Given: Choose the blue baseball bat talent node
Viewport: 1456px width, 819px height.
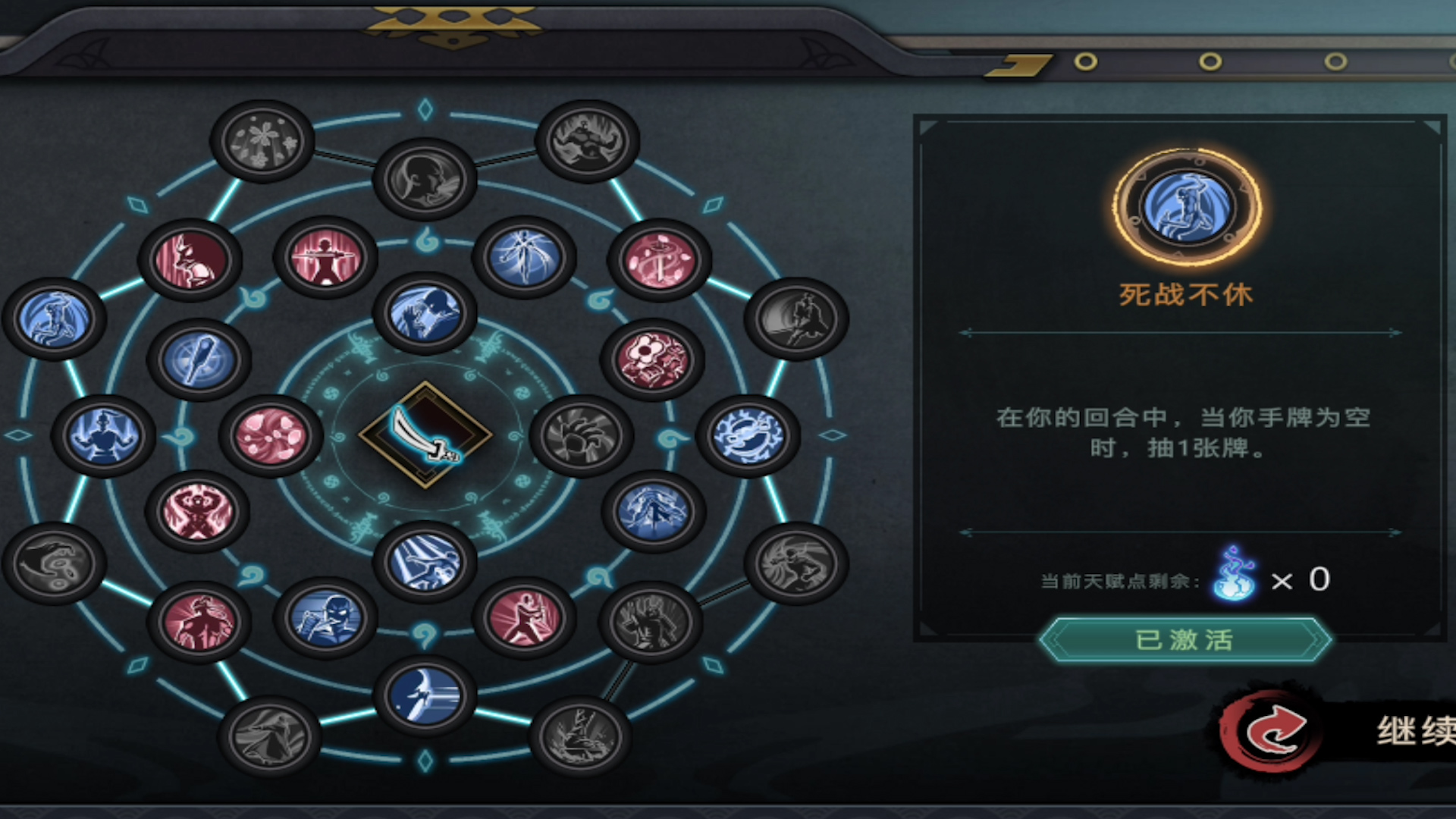Looking at the screenshot, I should point(199,359).
